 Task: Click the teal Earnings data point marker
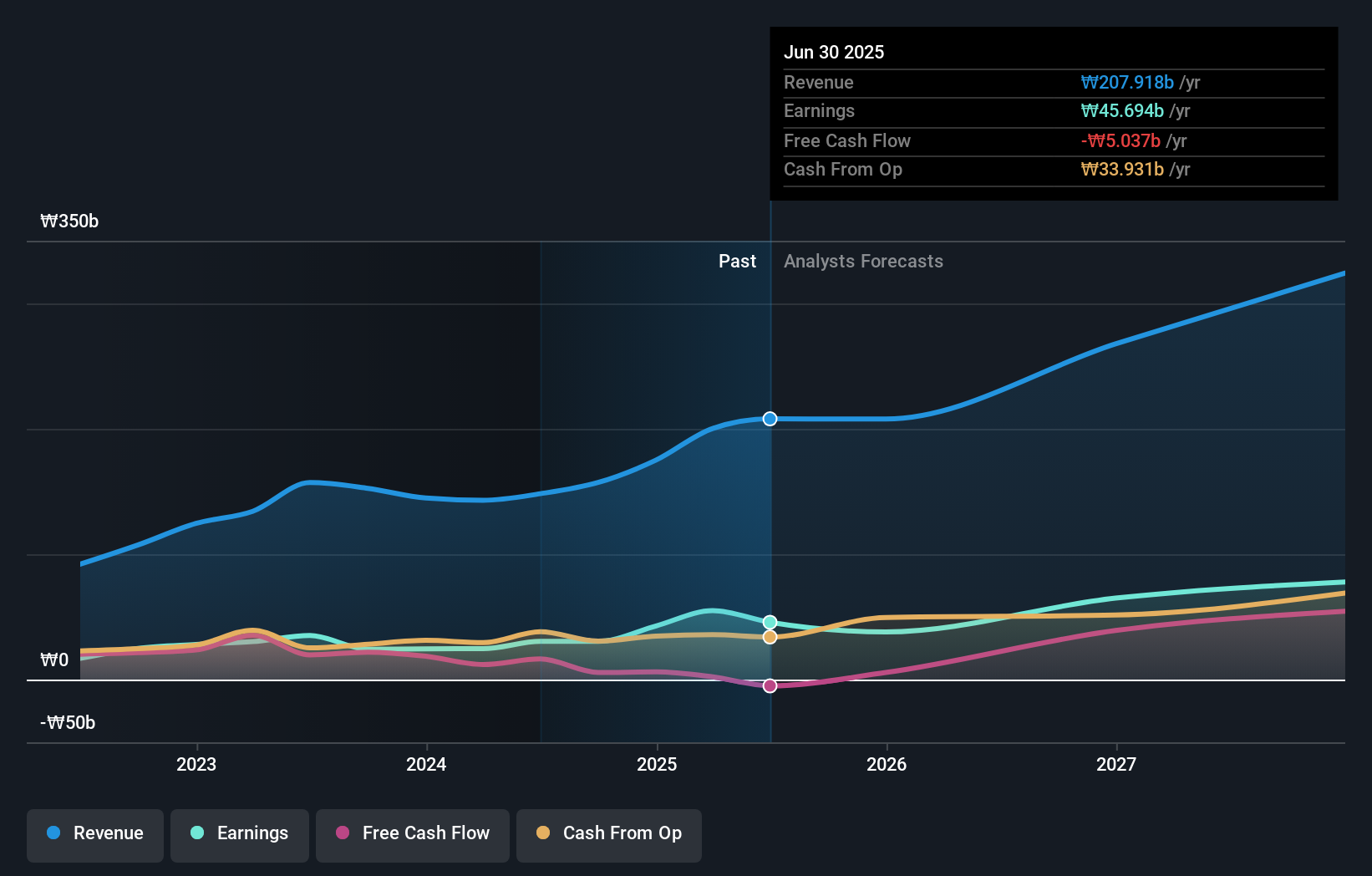coord(770,621)
